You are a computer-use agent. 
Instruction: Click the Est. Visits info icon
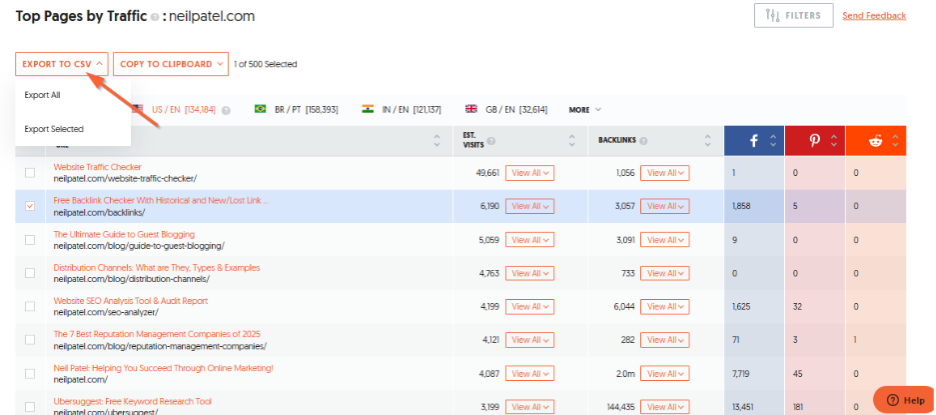click(491, 142)
